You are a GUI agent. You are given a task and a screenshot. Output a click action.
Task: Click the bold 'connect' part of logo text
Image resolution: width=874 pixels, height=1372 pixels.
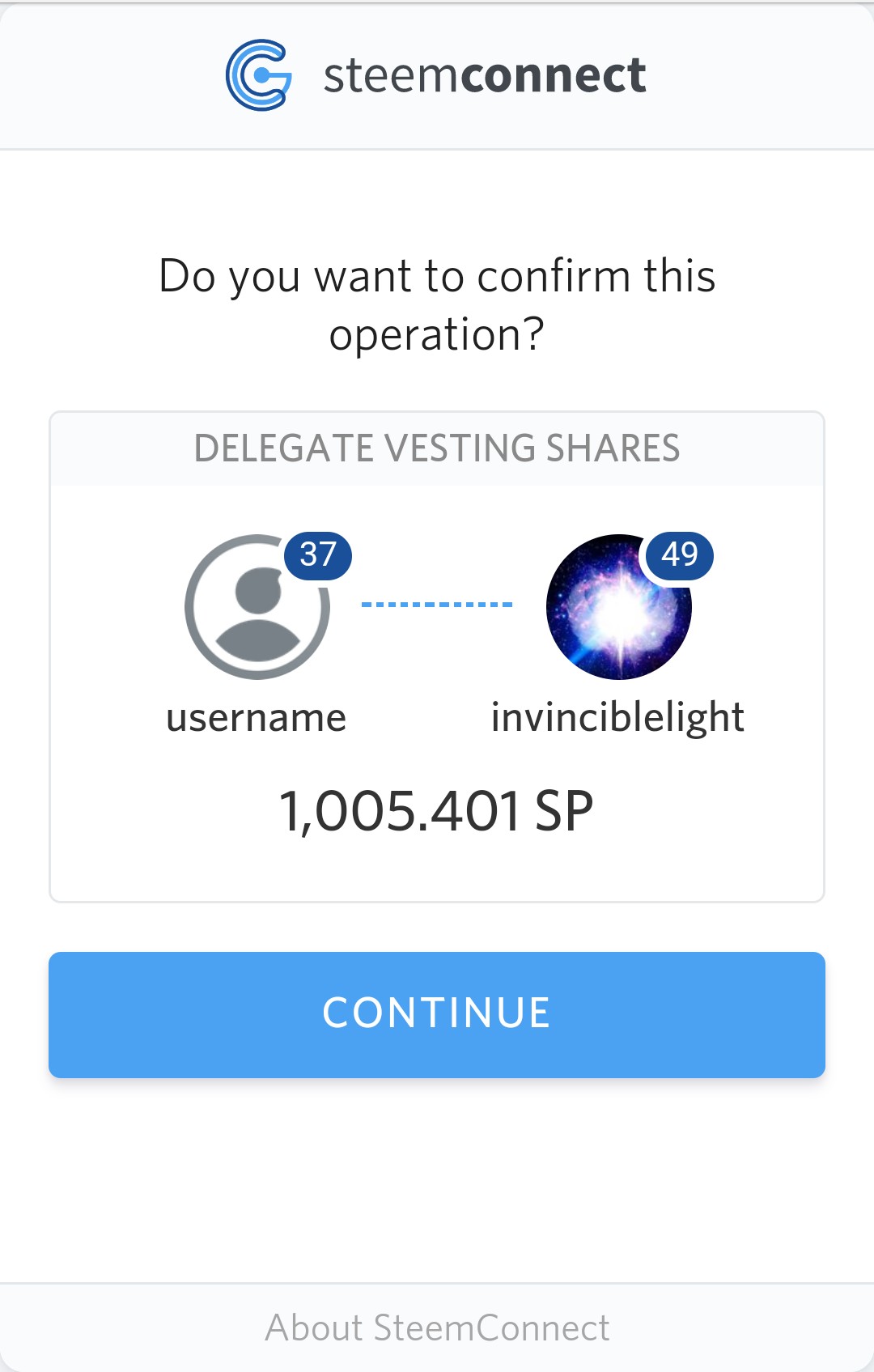(x=554, y=75)
